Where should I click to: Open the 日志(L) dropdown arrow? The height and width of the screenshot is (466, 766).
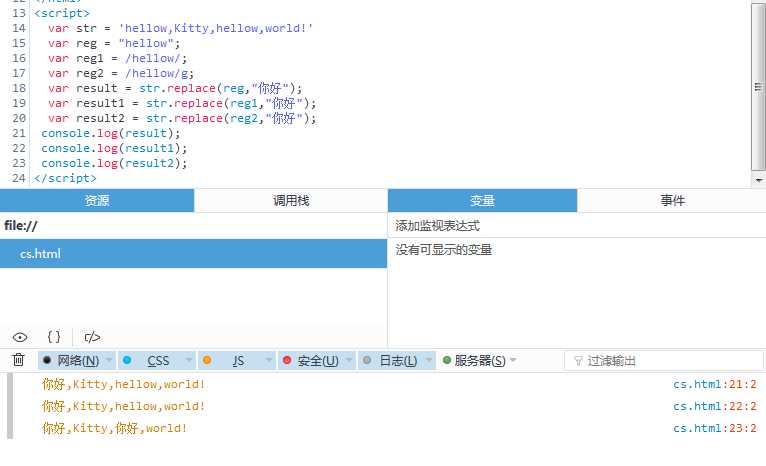click(429, 360)
